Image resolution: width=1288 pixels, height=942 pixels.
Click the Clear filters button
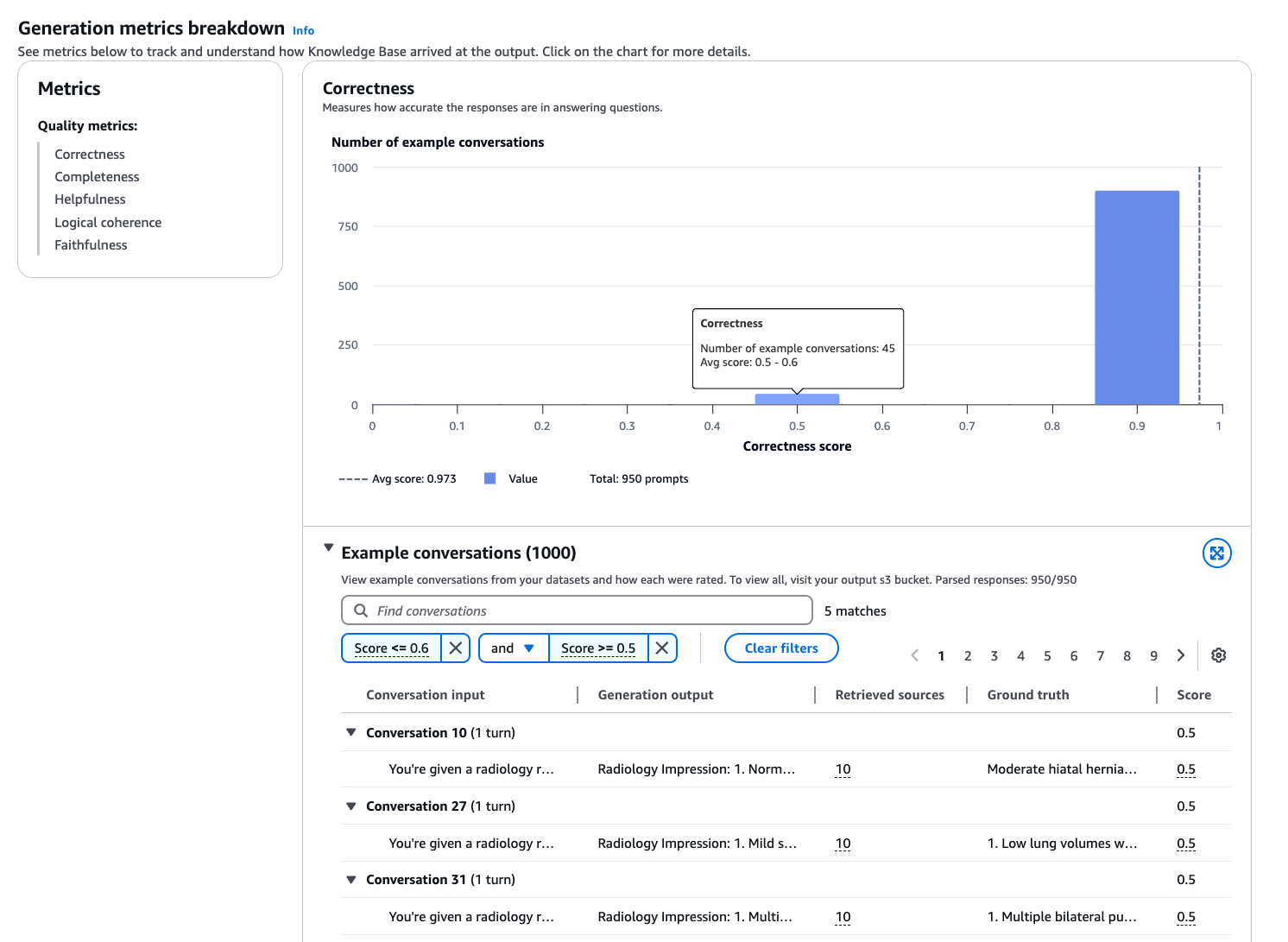click(x=780, y=648)
